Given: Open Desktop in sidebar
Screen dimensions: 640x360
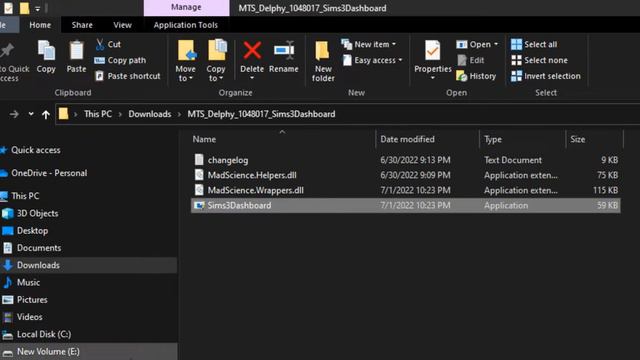Looking at the screenshot, I should 32,231.
